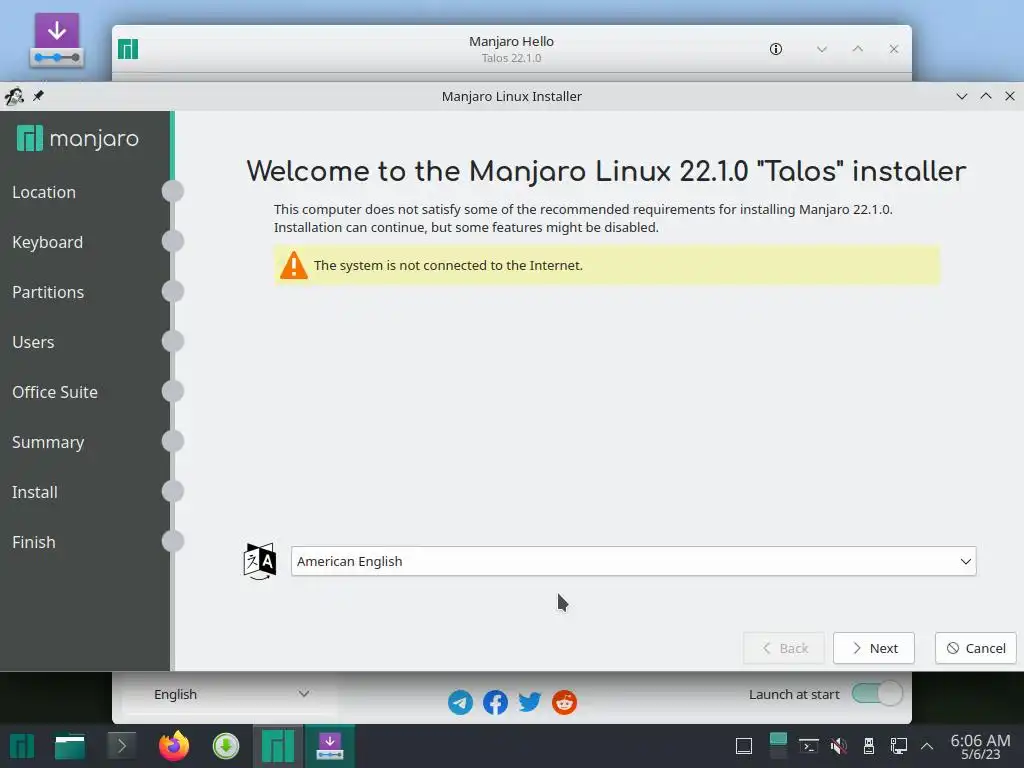Switch to Manjaro Installer taskbar entry

[x=330, y=746]
